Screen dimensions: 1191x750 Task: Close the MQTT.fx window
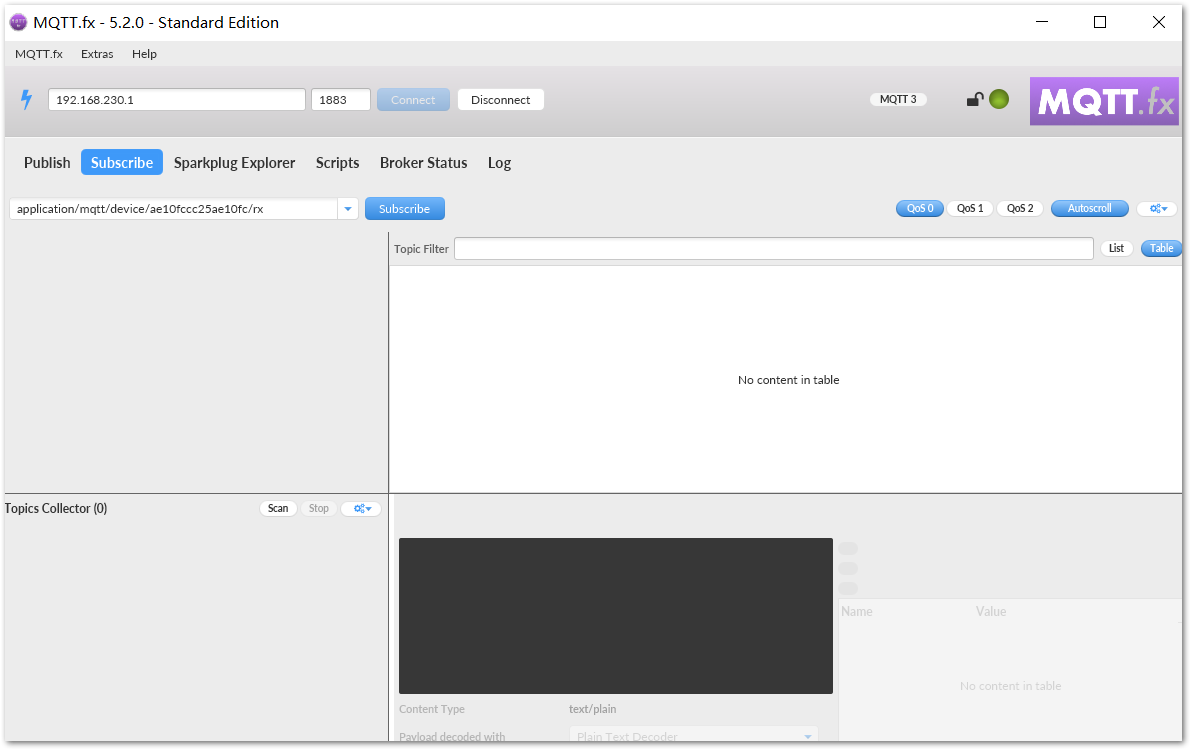pos(1158,22)
